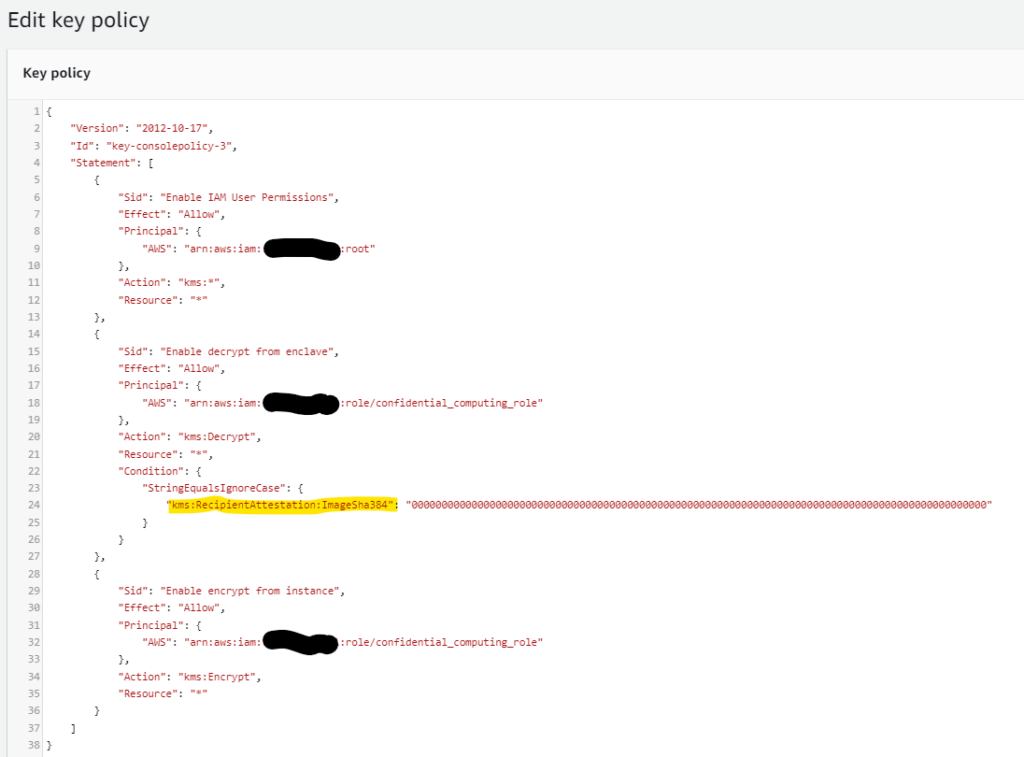
Task: Click the highlighted kms:RecipientAttestation:ImageSha384 key
Action: click(x=283, y=505)
